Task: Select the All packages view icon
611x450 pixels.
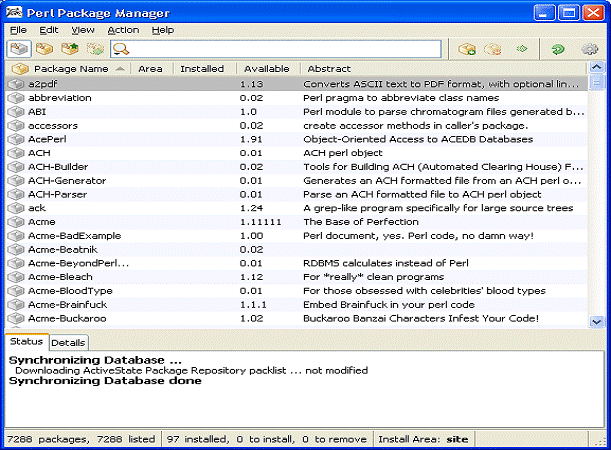Action: point(19,49)
